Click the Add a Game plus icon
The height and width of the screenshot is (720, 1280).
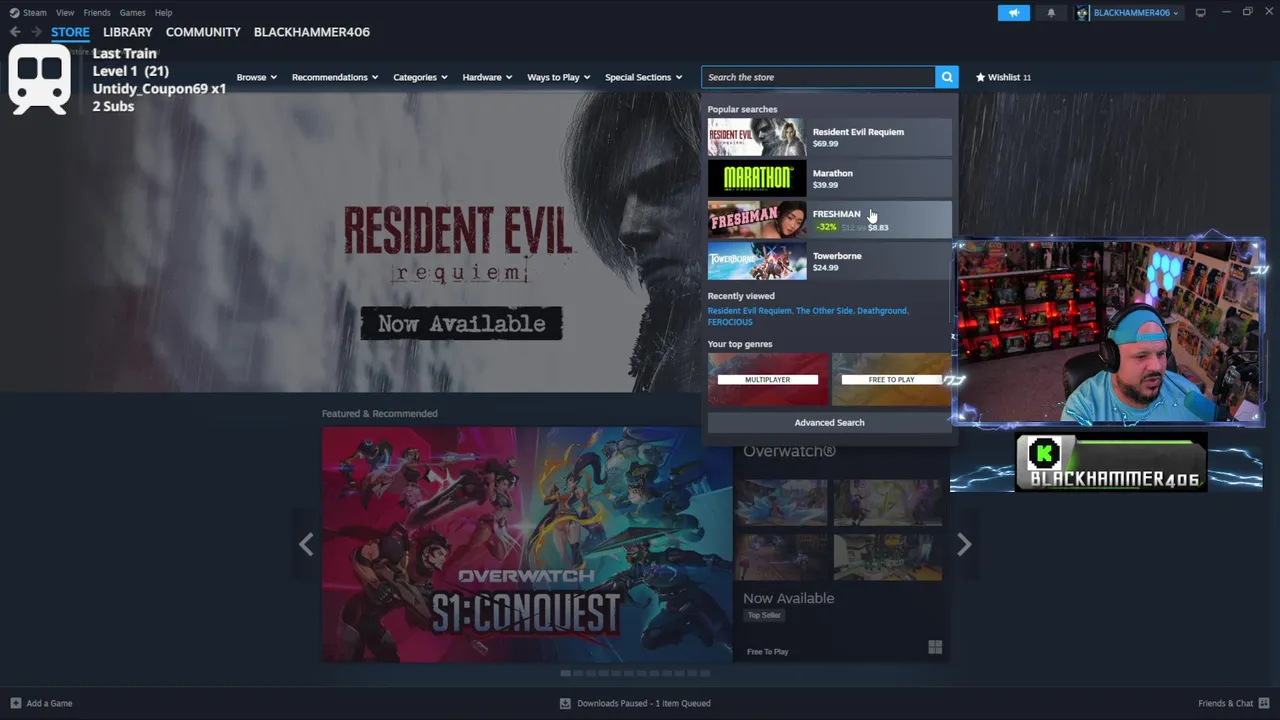point(15,703)
